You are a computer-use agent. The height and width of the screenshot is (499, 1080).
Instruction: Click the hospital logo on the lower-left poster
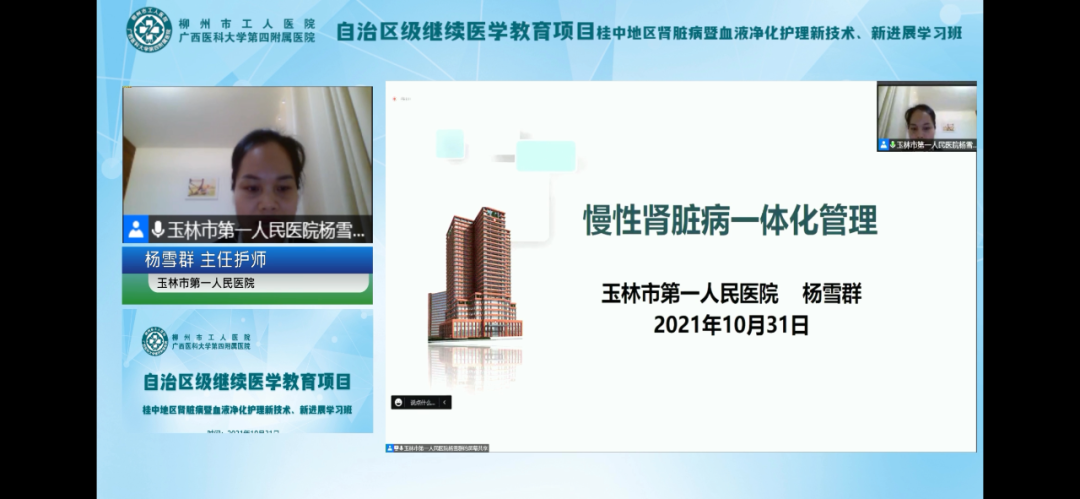tap(155, 341)
